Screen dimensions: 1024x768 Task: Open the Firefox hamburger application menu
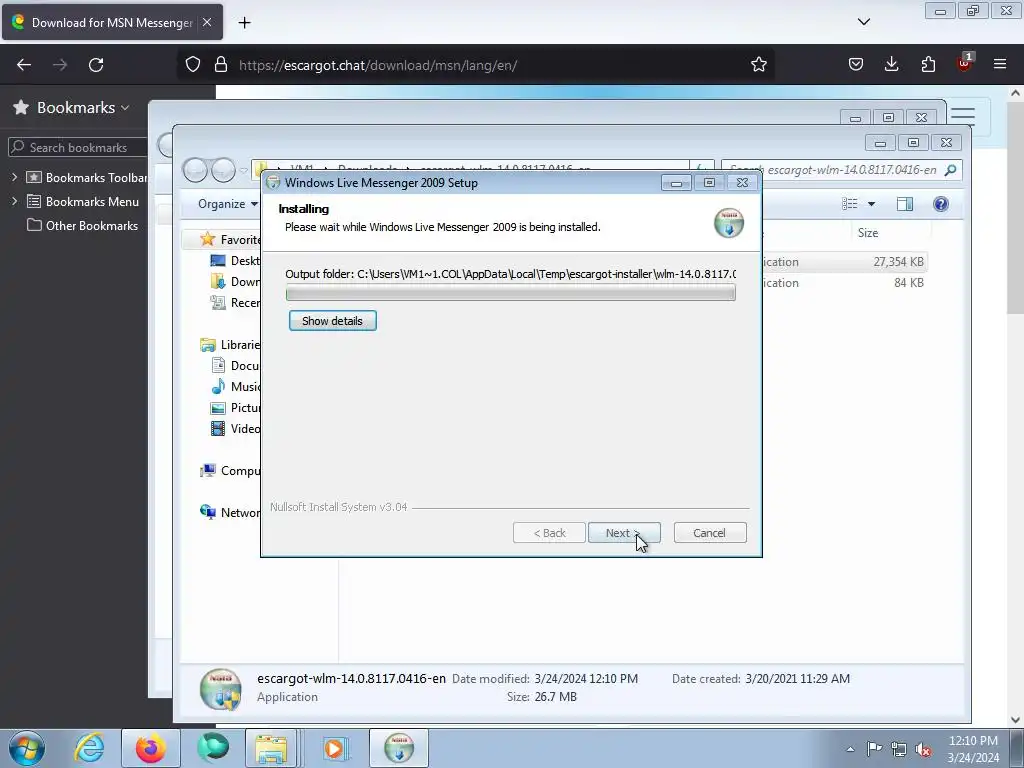coord(1000,65)
